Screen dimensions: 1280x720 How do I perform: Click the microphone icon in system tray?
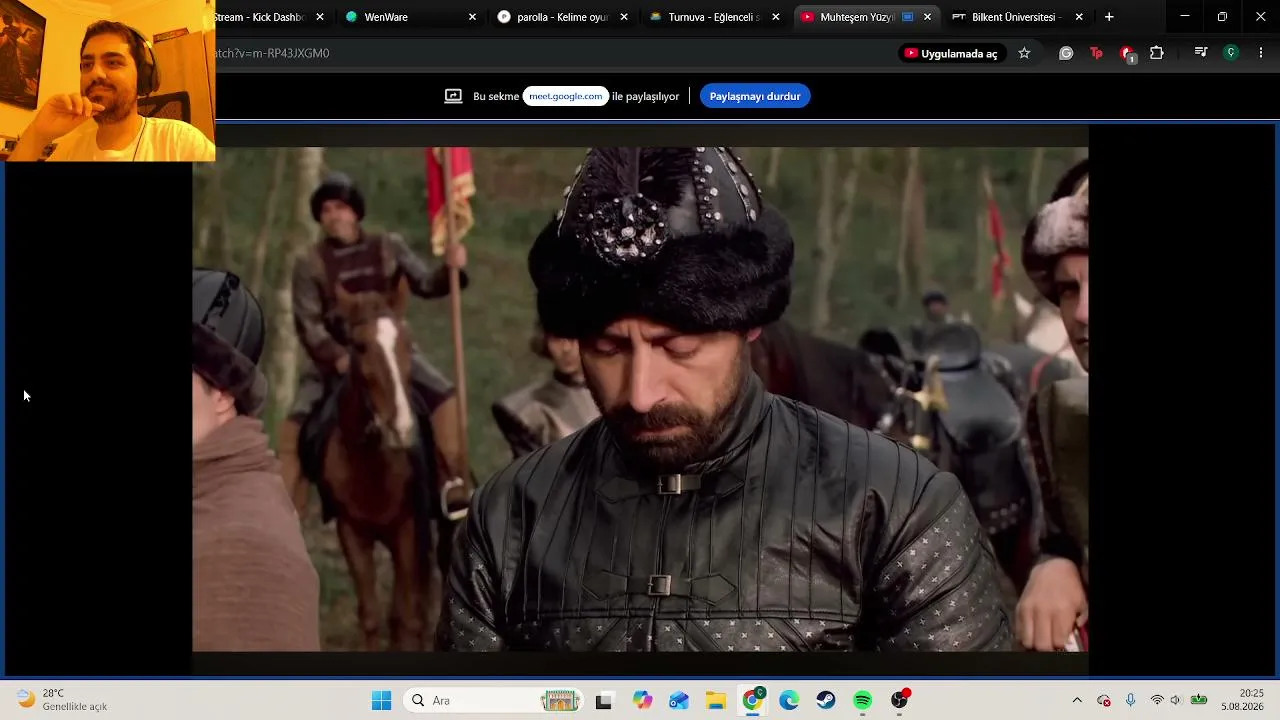point(1130,700)
